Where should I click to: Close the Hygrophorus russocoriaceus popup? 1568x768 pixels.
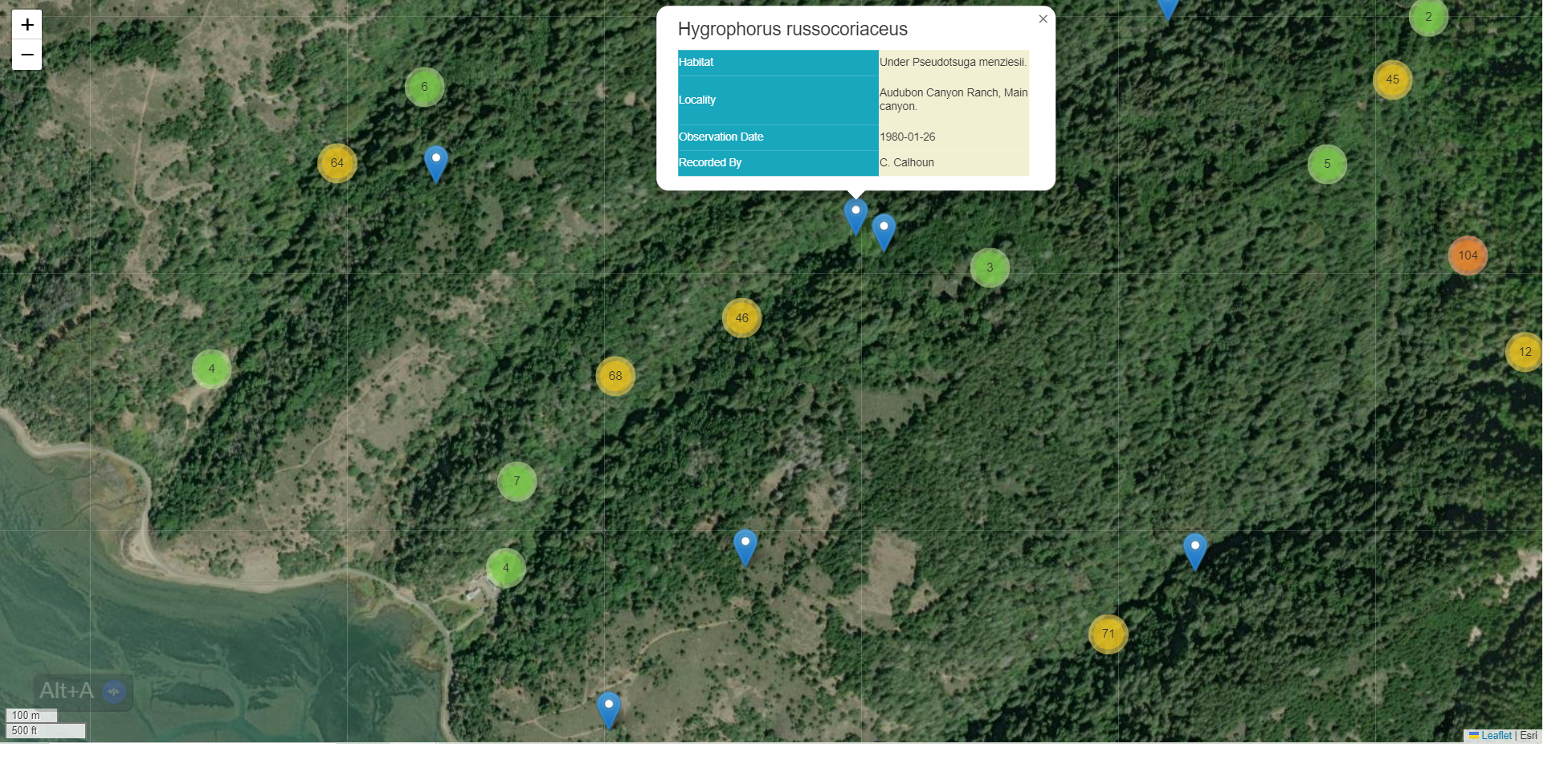tap(1043, 19)
